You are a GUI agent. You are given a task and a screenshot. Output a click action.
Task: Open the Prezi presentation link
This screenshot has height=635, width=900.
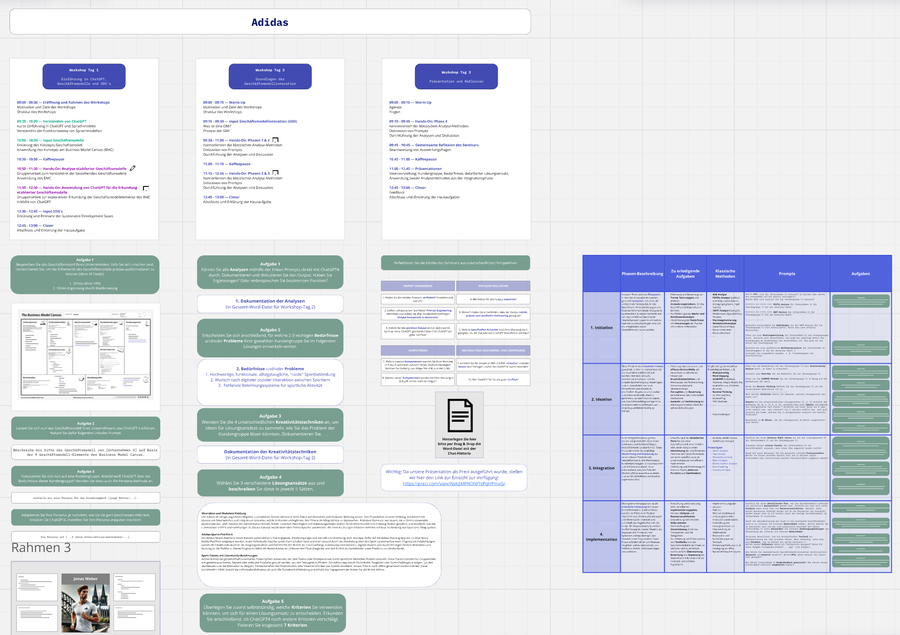pyautogui.click(x=453, y=483)
